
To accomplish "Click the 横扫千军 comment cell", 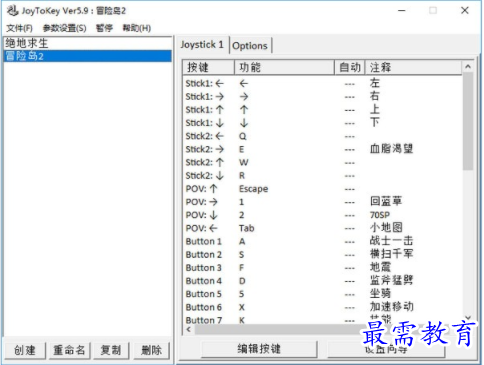I will tap(391, 254).
